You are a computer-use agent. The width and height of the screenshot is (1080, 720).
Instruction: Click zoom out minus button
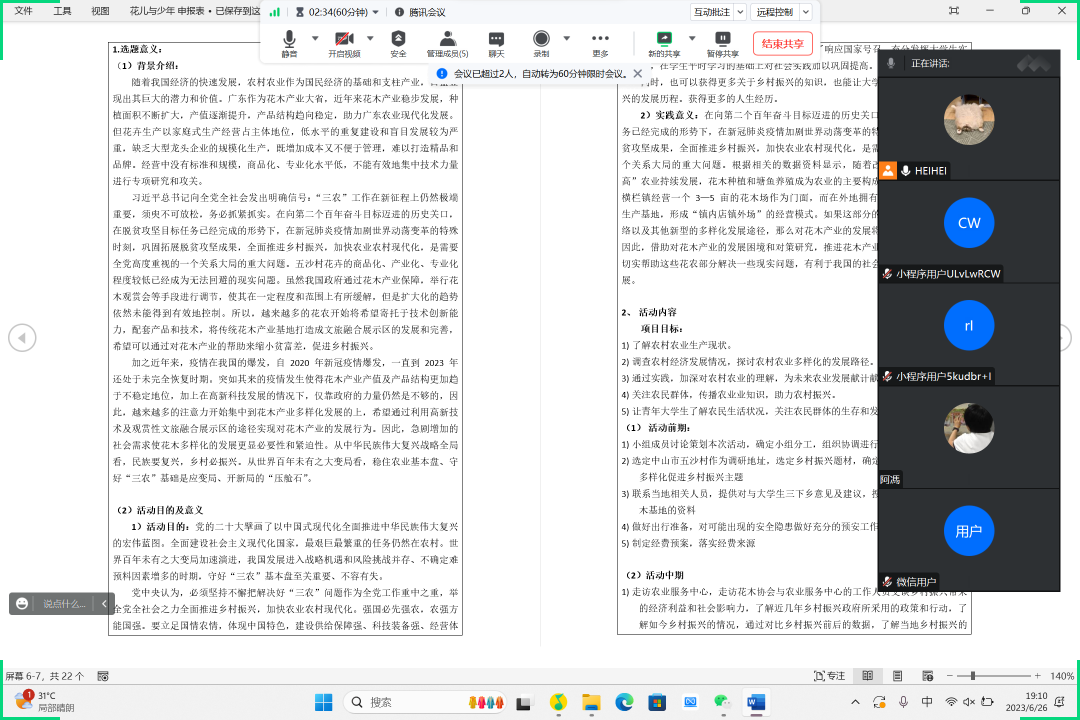950,676
